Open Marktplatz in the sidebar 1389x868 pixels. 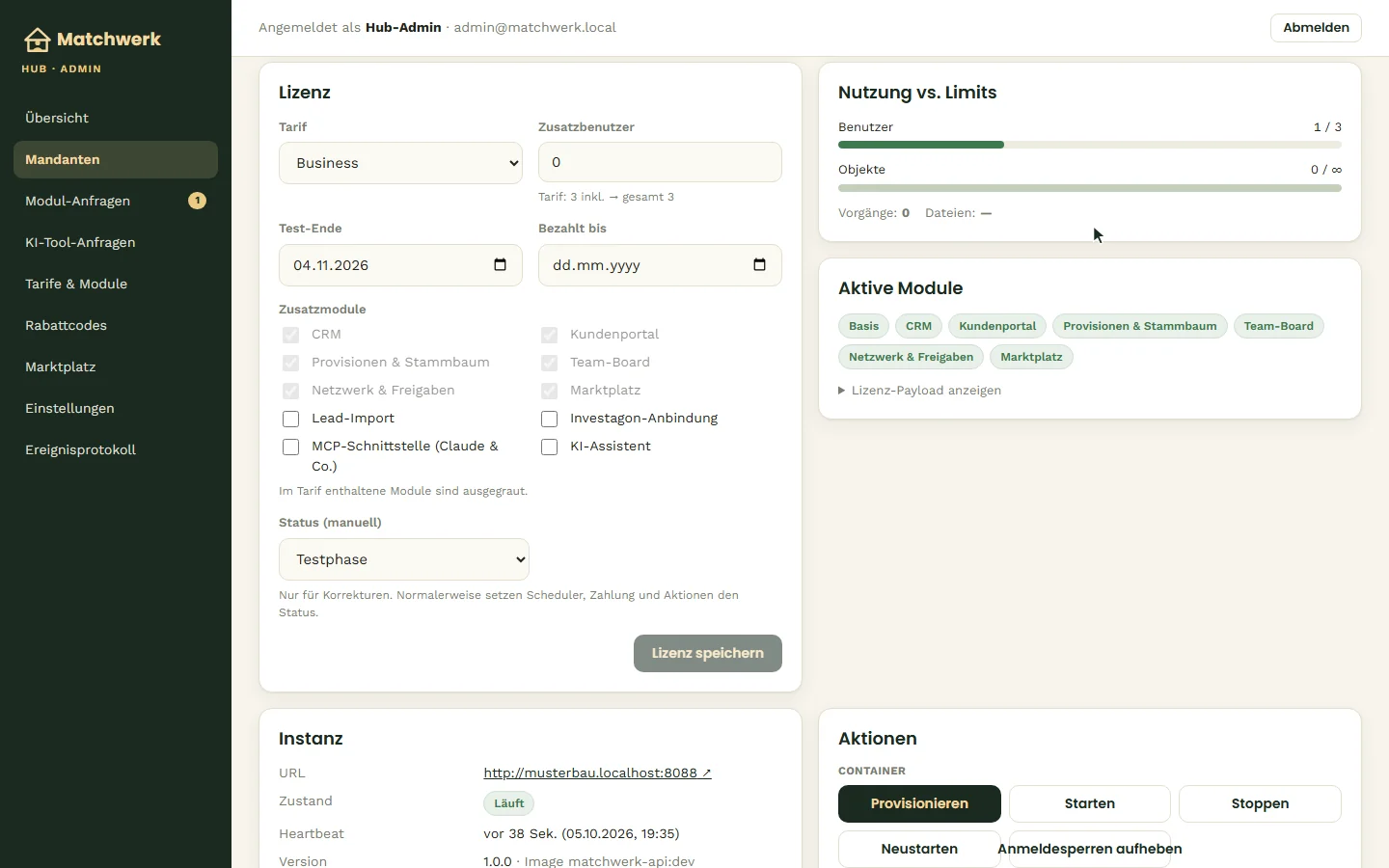(116, 366)
